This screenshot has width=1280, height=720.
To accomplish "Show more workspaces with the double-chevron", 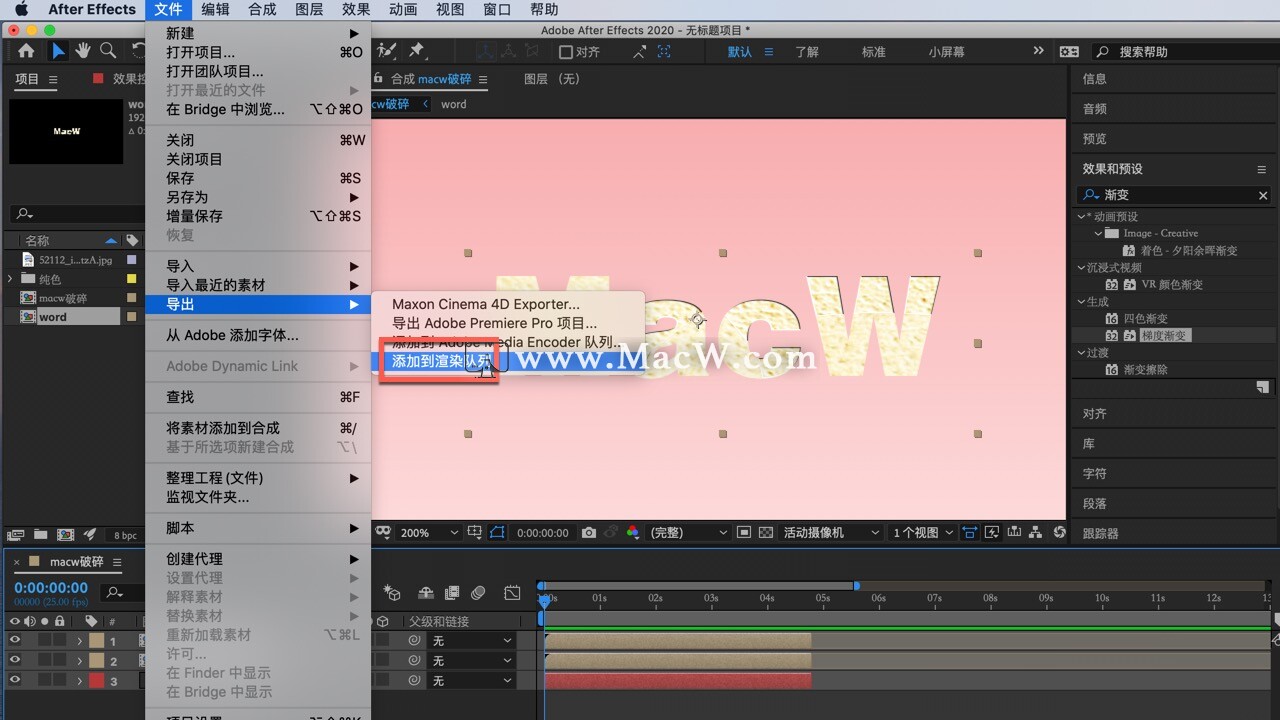I will pos(1038,51).
